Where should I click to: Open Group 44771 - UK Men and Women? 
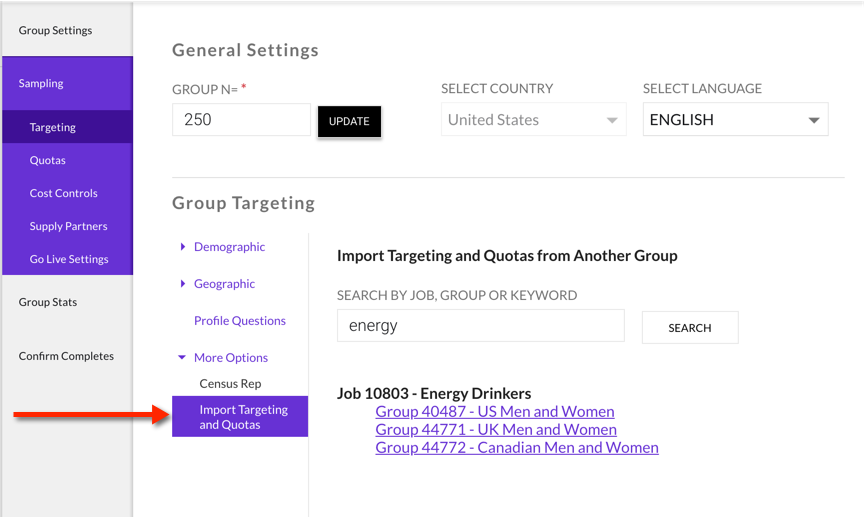(x=496, y=429)
